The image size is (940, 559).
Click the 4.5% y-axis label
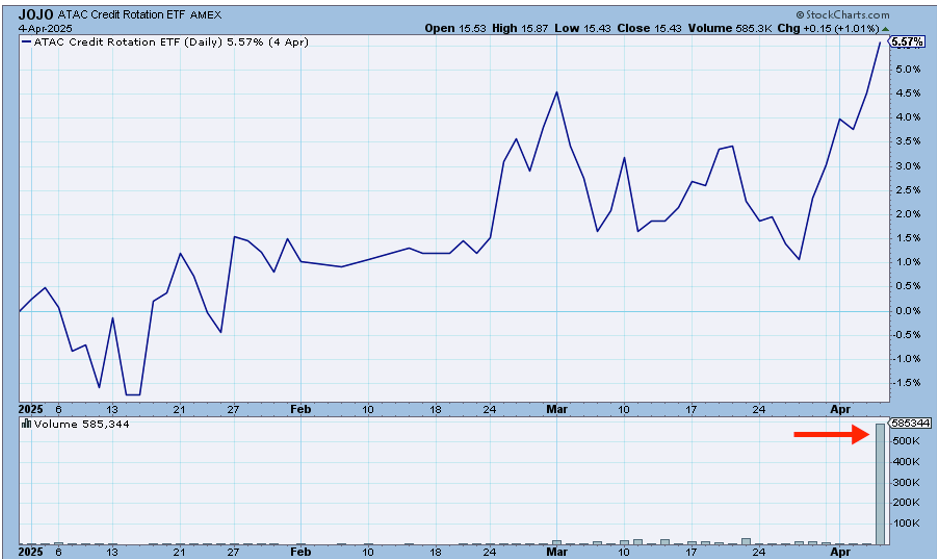pyautogui.click(x=909, y=93)
